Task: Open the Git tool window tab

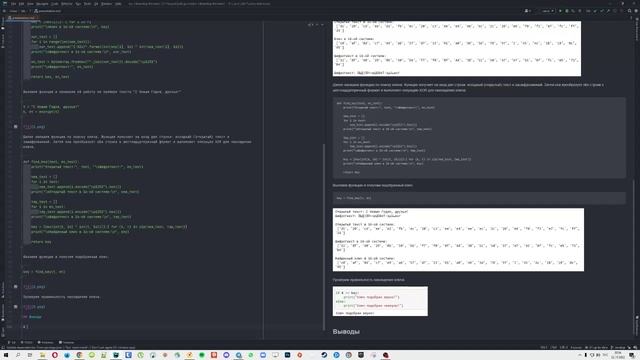Action: (x=12, y=342)
